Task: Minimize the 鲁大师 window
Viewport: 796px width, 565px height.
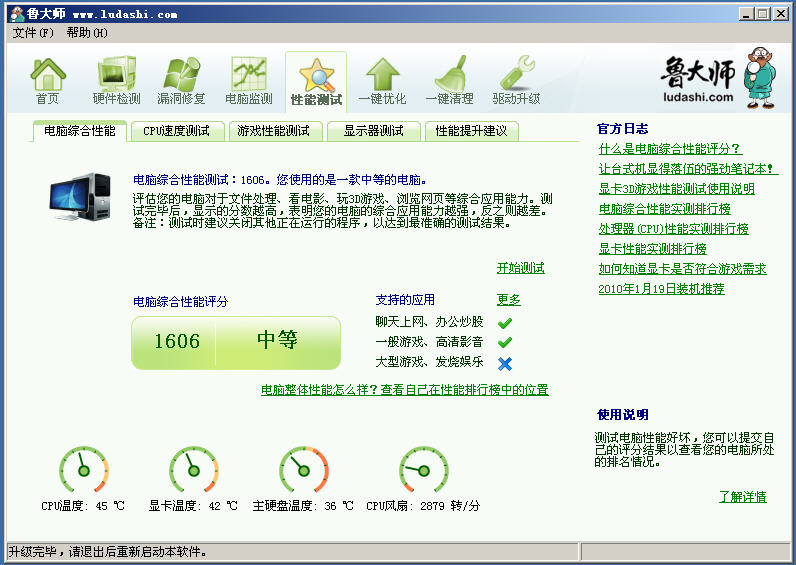Action: point(745,14)
